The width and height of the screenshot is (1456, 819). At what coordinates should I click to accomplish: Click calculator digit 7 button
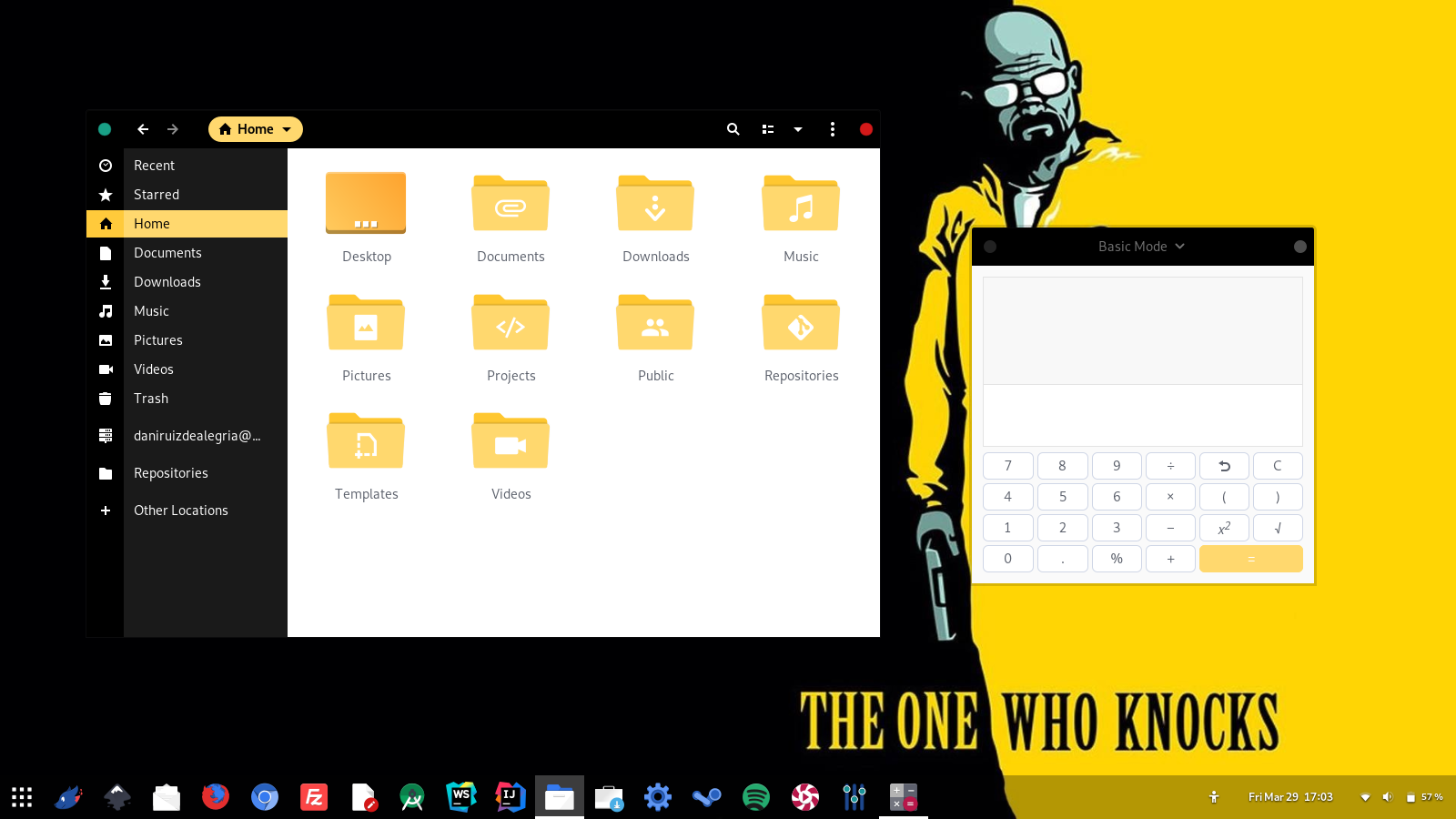point(1008,466)
